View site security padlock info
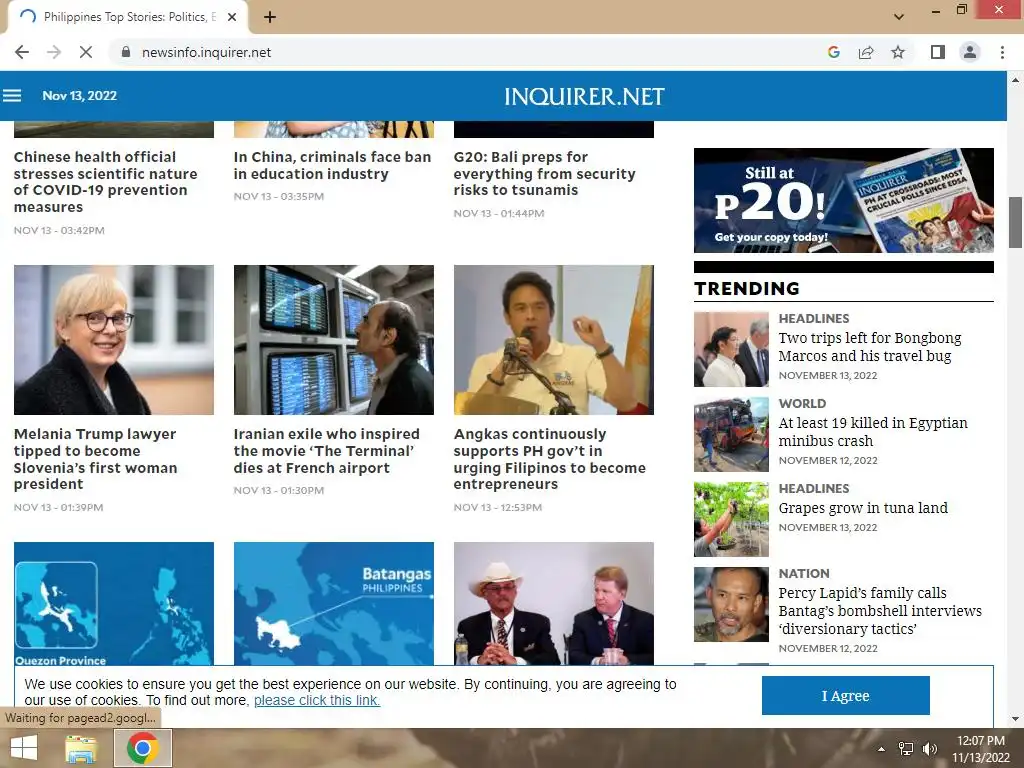Image resolution: width=1024 pixels, height=768 pixels. tap(126, 52)
